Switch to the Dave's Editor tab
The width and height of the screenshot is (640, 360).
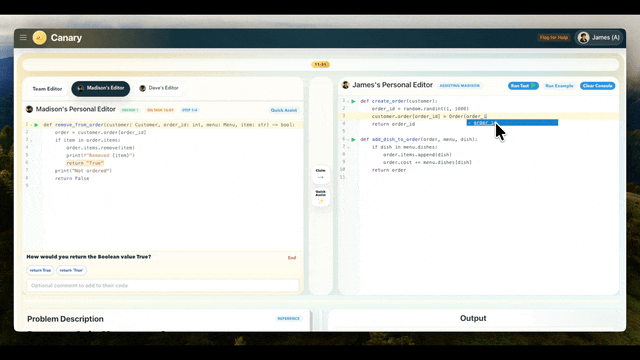pos(159,88)
